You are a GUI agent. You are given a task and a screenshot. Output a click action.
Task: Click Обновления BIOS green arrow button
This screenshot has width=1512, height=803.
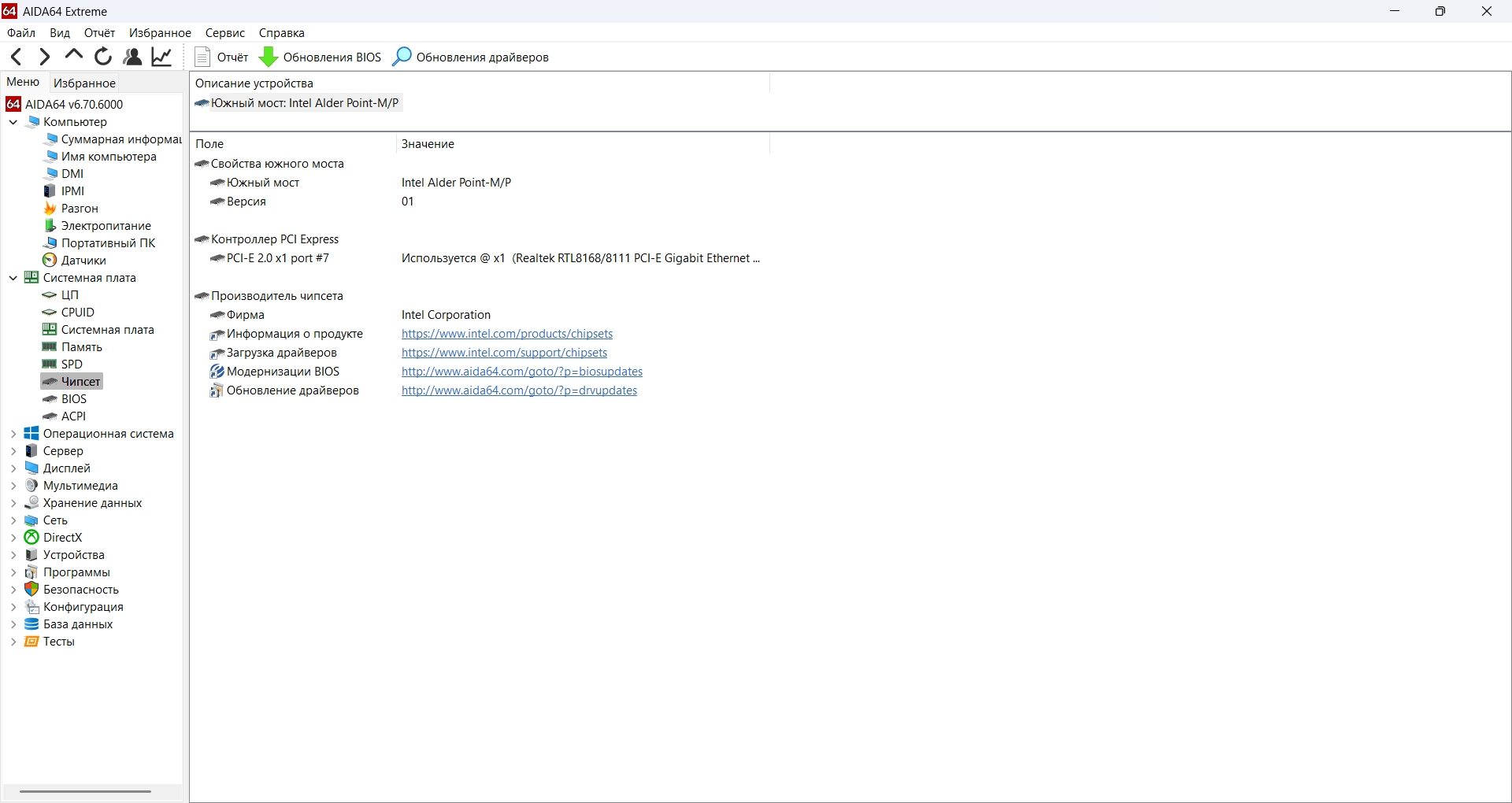tap(321, 57)
